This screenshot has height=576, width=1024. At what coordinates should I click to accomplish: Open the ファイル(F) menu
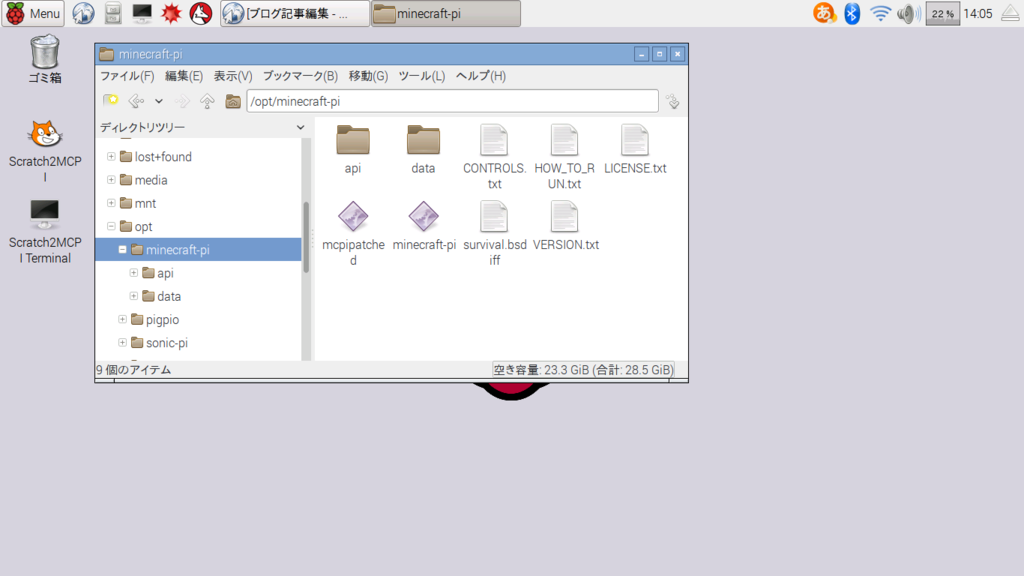(x=127, y=76)
